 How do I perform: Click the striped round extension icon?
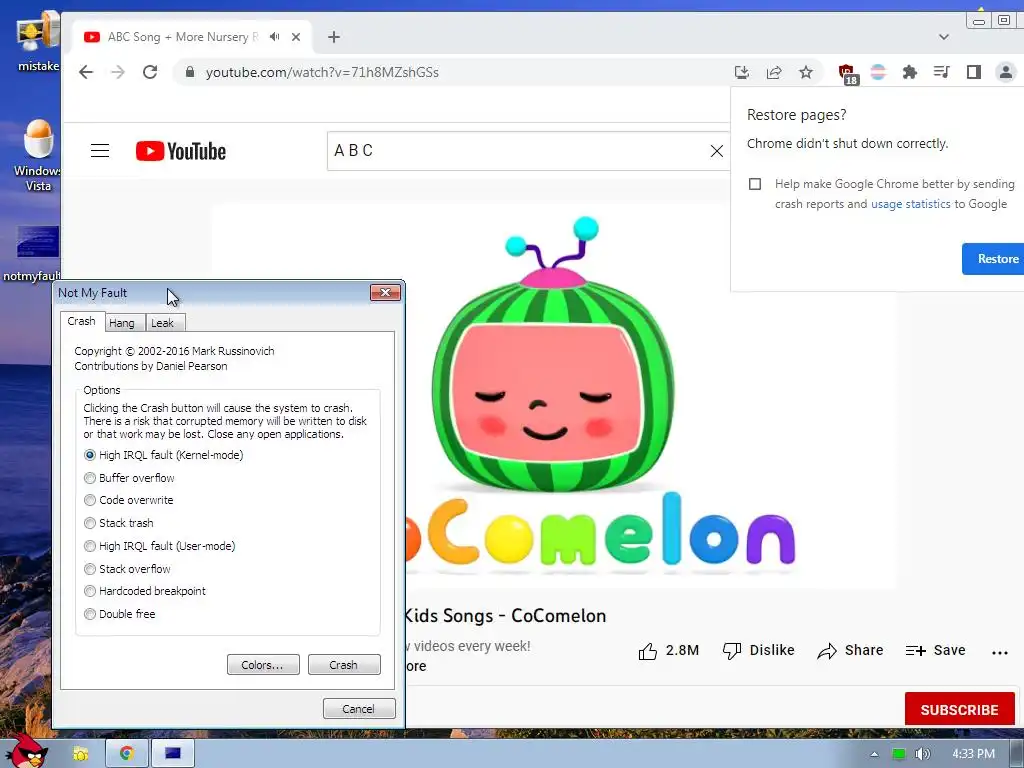(878, 72)
